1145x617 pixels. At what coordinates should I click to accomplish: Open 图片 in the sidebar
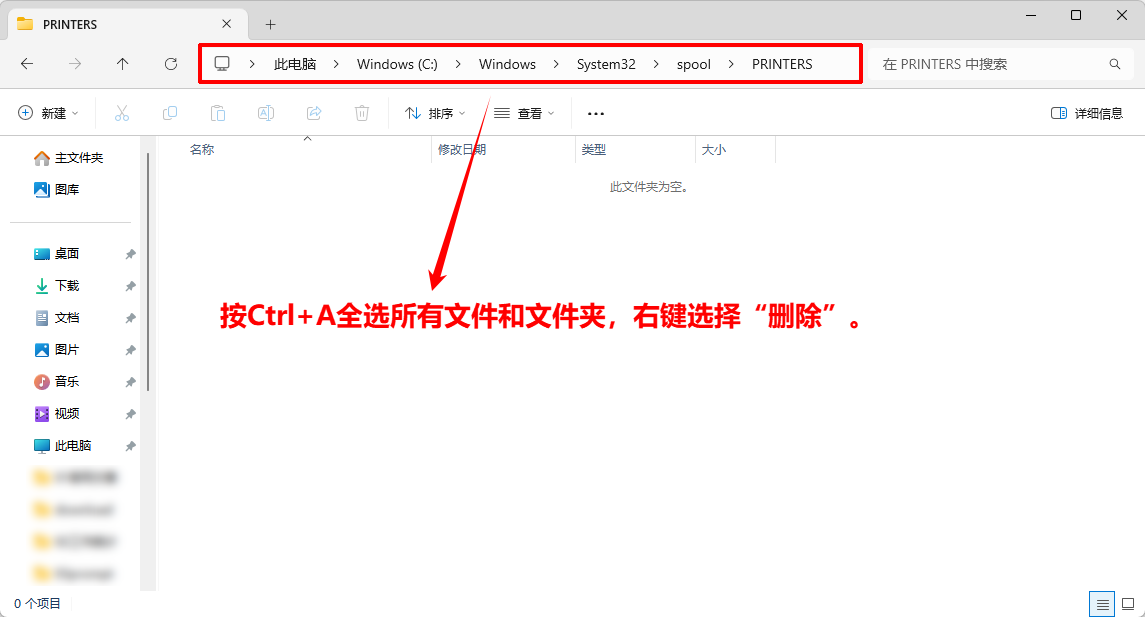click(57, 350)
